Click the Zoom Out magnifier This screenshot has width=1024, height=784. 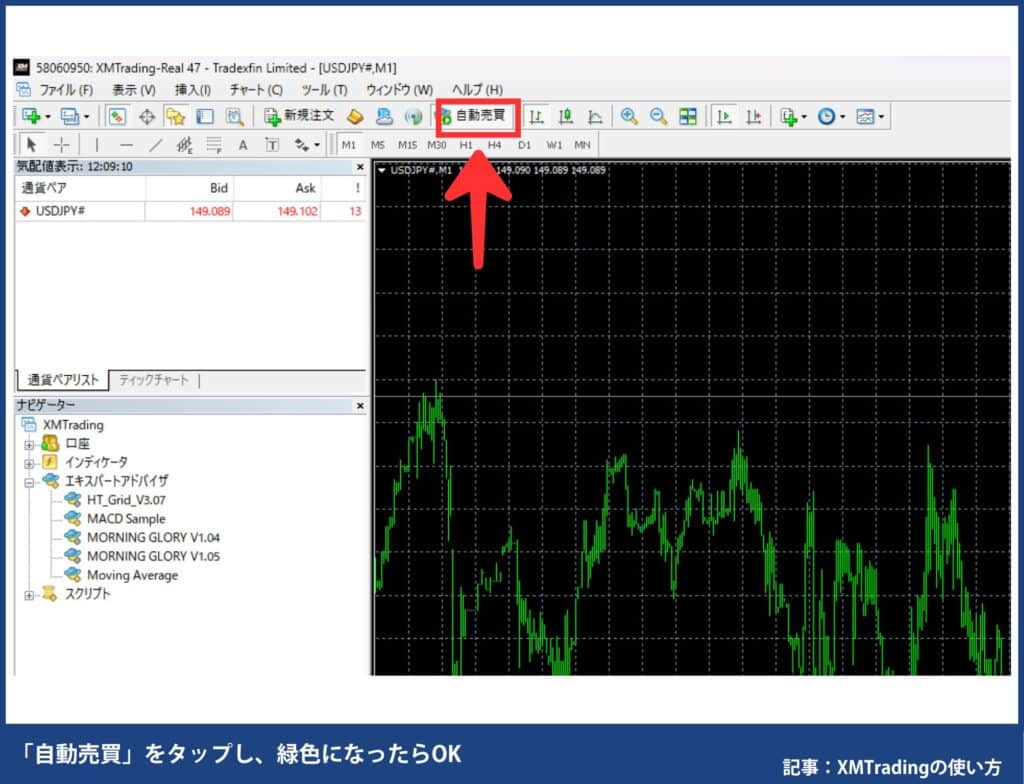[658, 116]
